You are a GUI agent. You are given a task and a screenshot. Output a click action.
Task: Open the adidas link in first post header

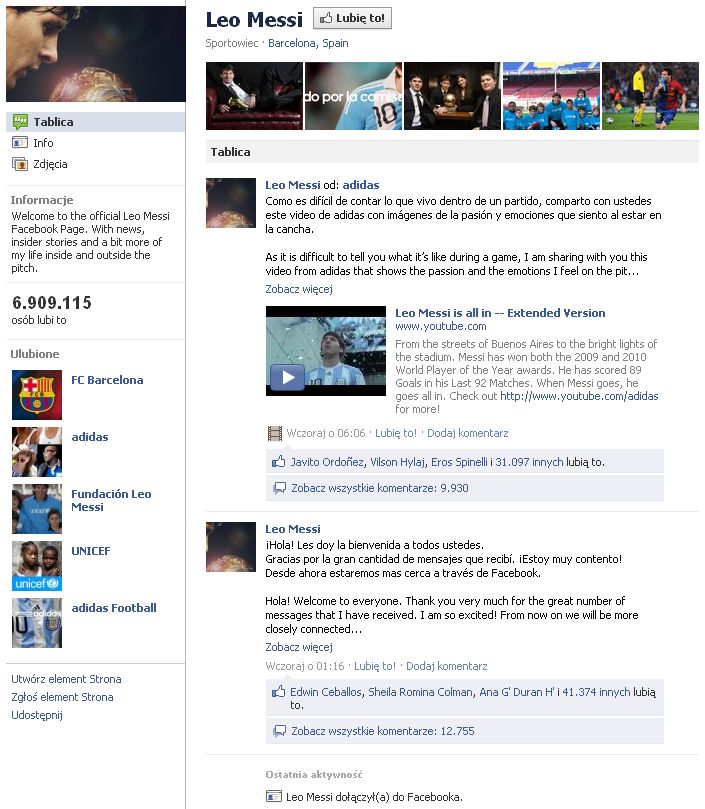tap(361, 185)
